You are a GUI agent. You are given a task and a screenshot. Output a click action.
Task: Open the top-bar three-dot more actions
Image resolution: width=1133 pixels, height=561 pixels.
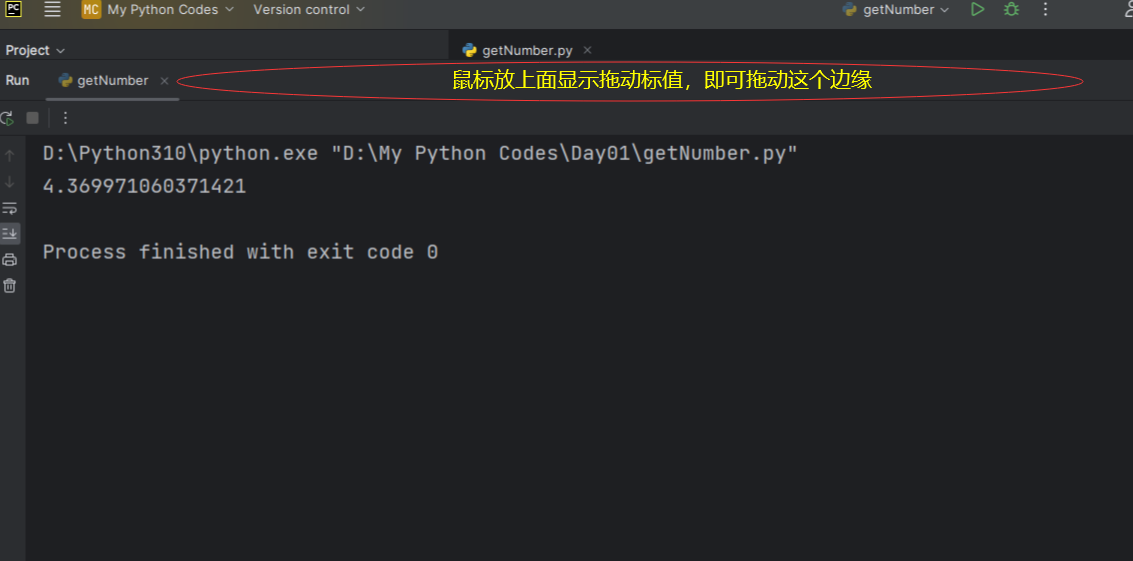tap(1046, 10)
